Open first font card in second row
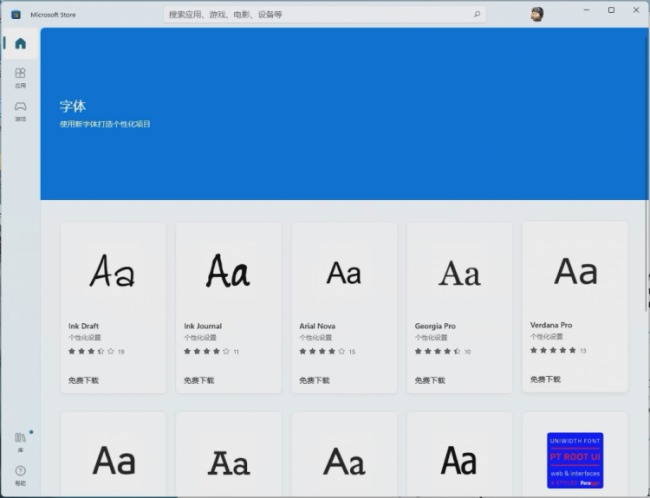650x498 pixels. pyautogui.click(x=114, y=454)
